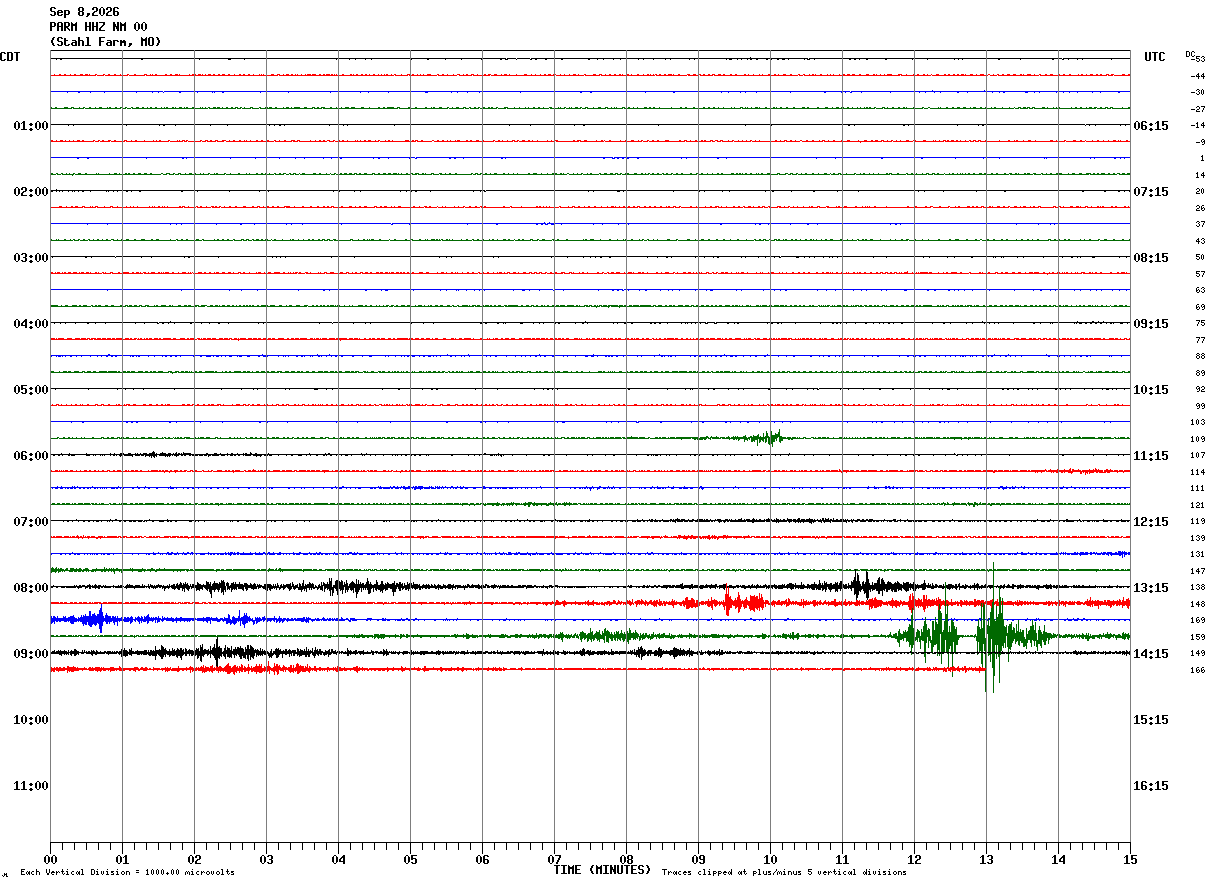1210x886 pixels.
Task: Click the black seismic spike near minute 11
Action: click(862, 585)
